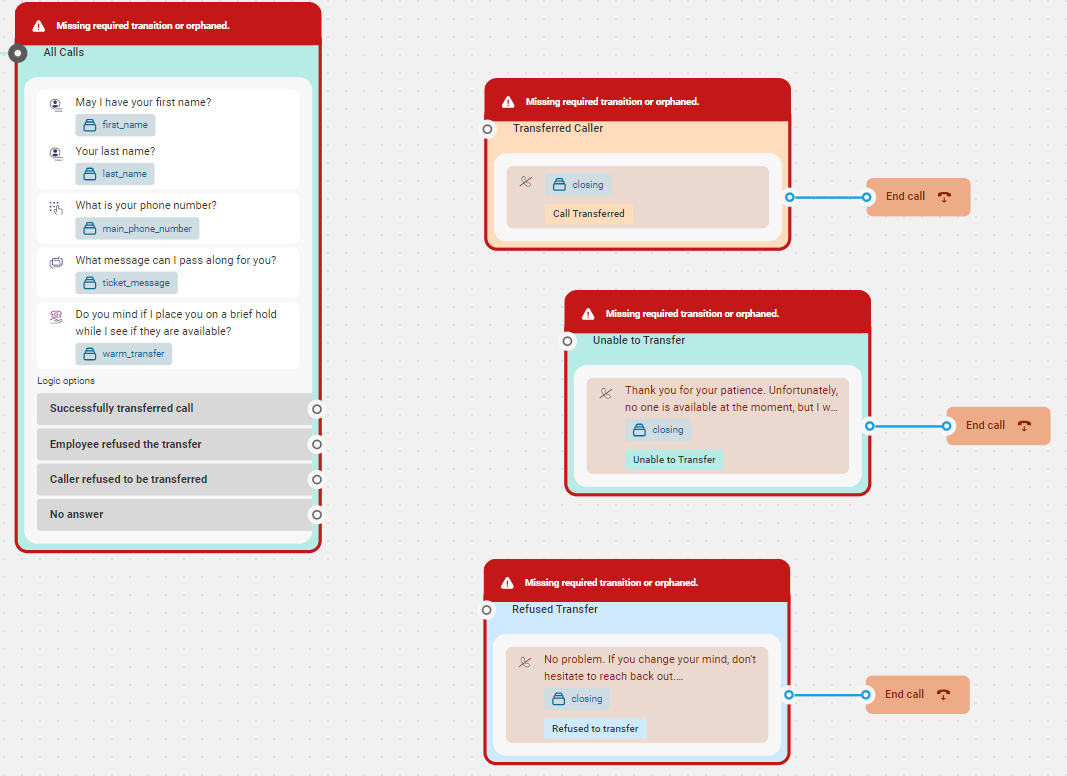Click the warning icon on Refused Transfer node
This screenshot has width=1067, height=776.
(507, 583)
